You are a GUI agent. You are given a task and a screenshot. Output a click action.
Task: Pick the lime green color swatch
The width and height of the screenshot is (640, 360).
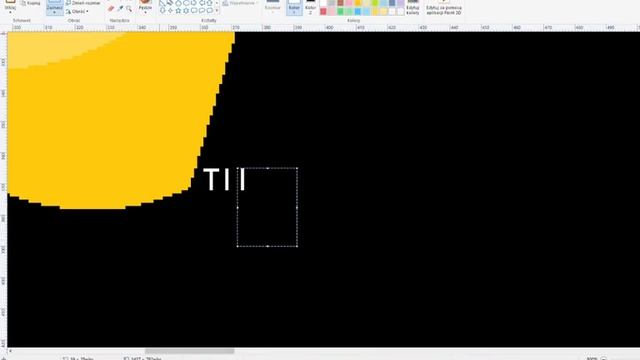tap(375, 3)
